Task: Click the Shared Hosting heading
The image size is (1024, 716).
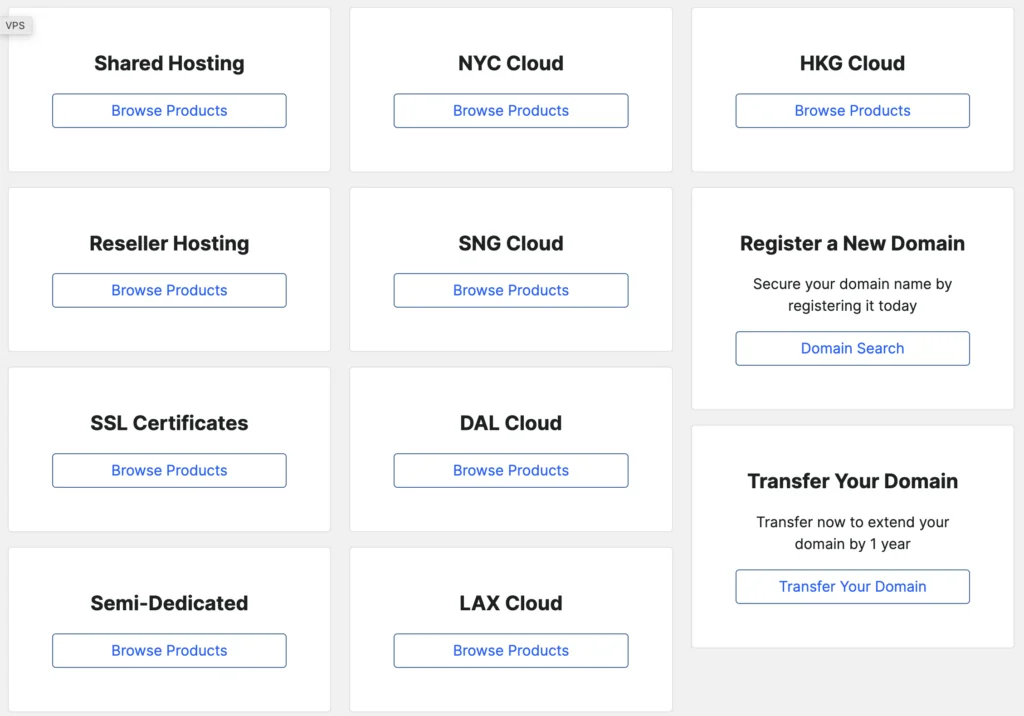Action: point(169,63)
